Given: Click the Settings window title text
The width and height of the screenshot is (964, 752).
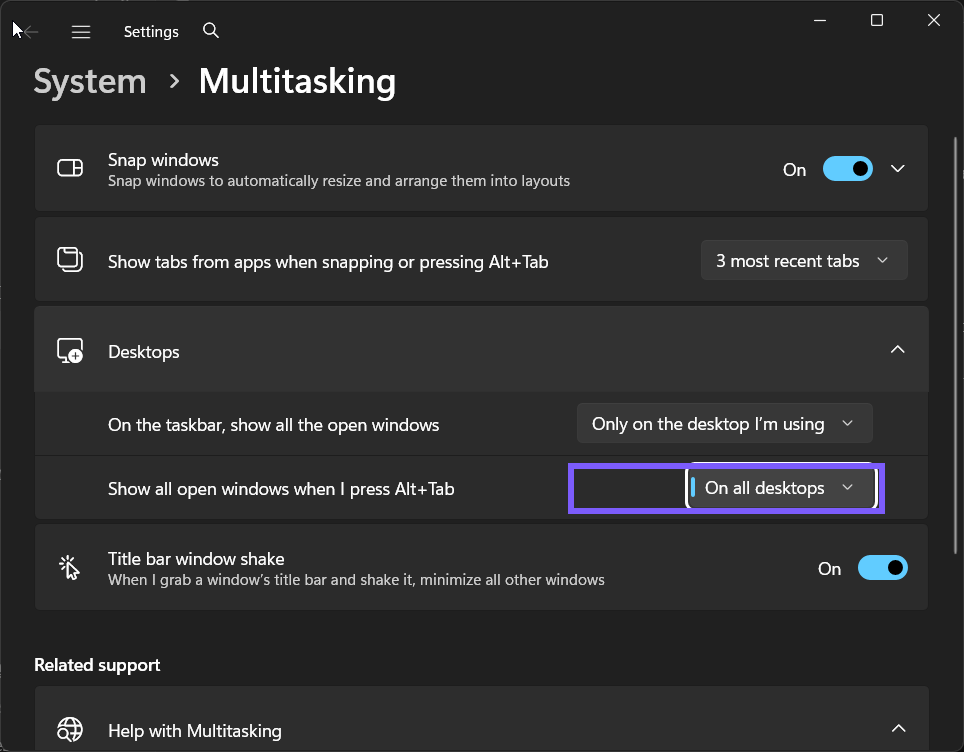Looking at the screenshot, I should pyautogui.click(x=151, y=31).
